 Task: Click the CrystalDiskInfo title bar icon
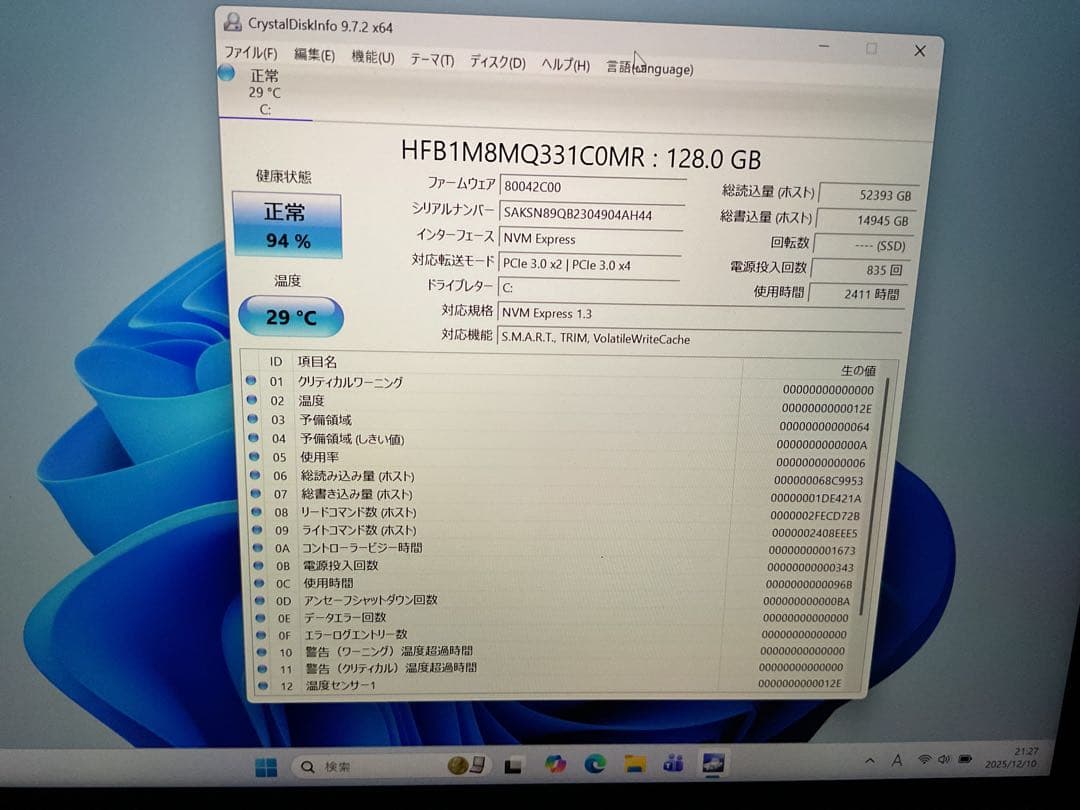(233, 22)
